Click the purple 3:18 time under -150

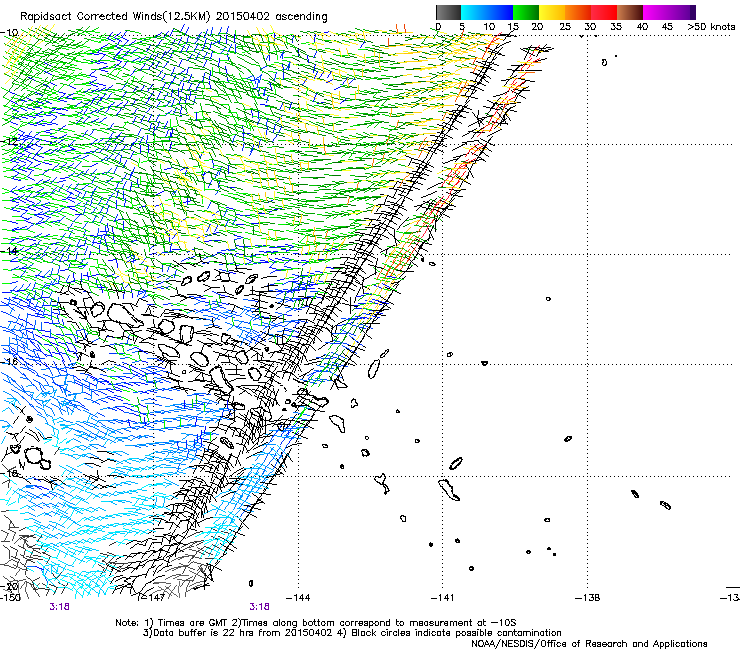pyautogui.click(x=59, y=607)
